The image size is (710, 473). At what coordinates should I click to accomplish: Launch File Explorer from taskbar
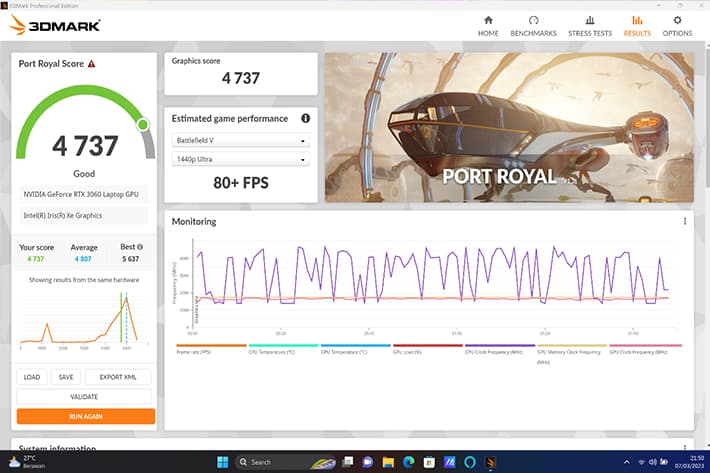point(388,462)
